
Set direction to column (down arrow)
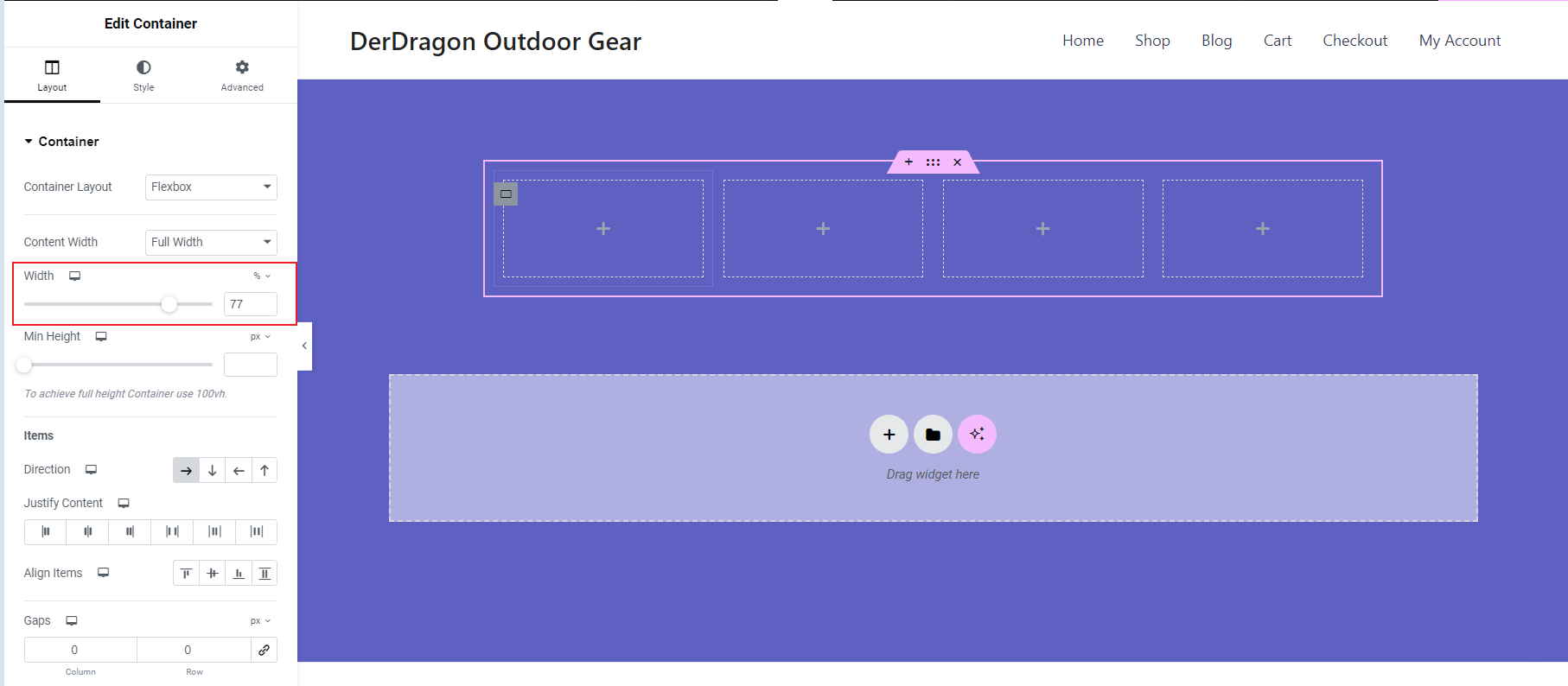click(212, 470)
